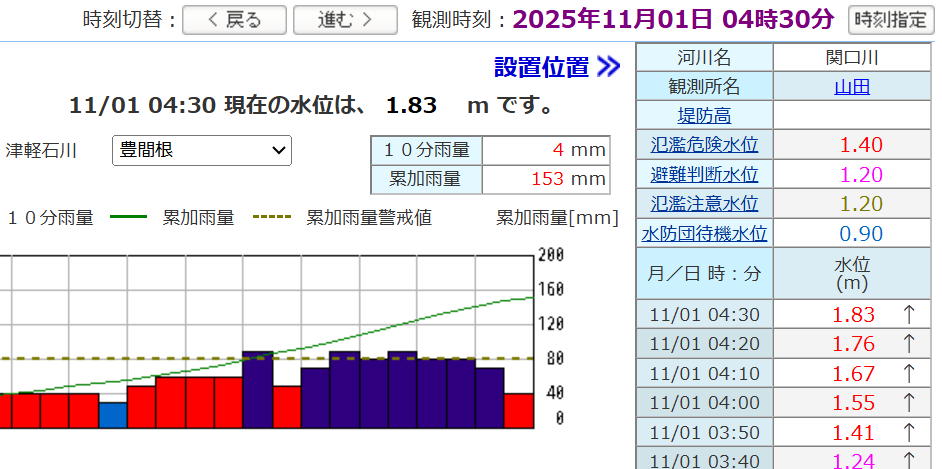Viewport: 942px width, 469px height.
Task: Click the 1.67 water level value
Action: pos(853,374)
